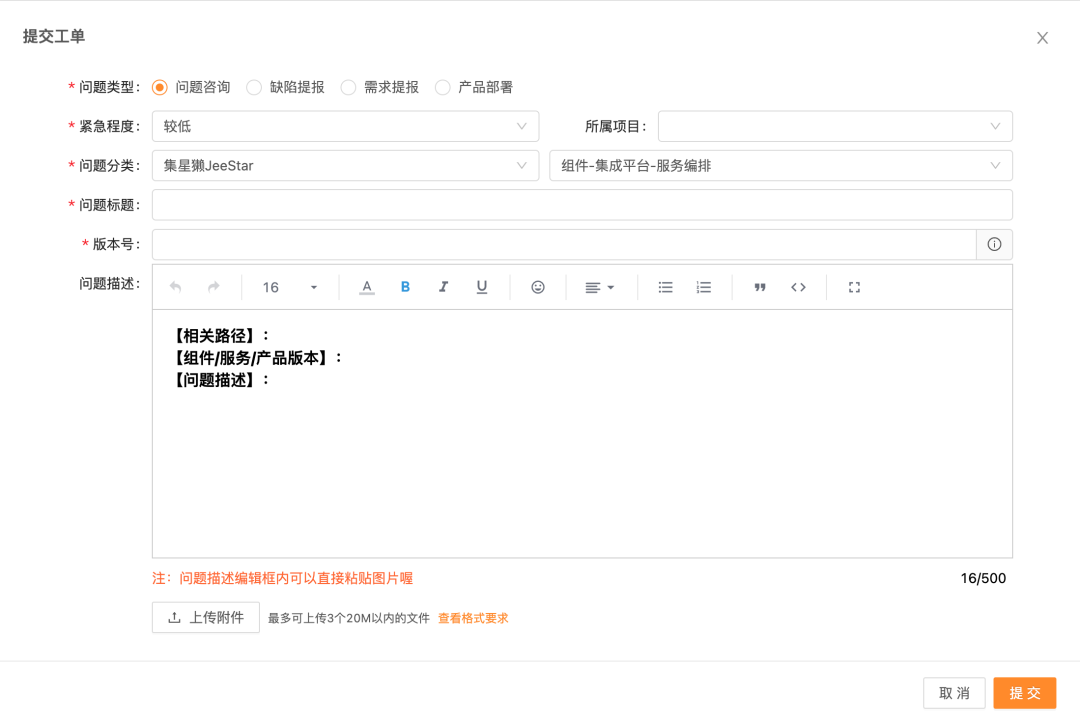This screenshot has width=1080, height=723.
Task: Toggle bold formatting in the editor
Action: [x=405, y=287]
